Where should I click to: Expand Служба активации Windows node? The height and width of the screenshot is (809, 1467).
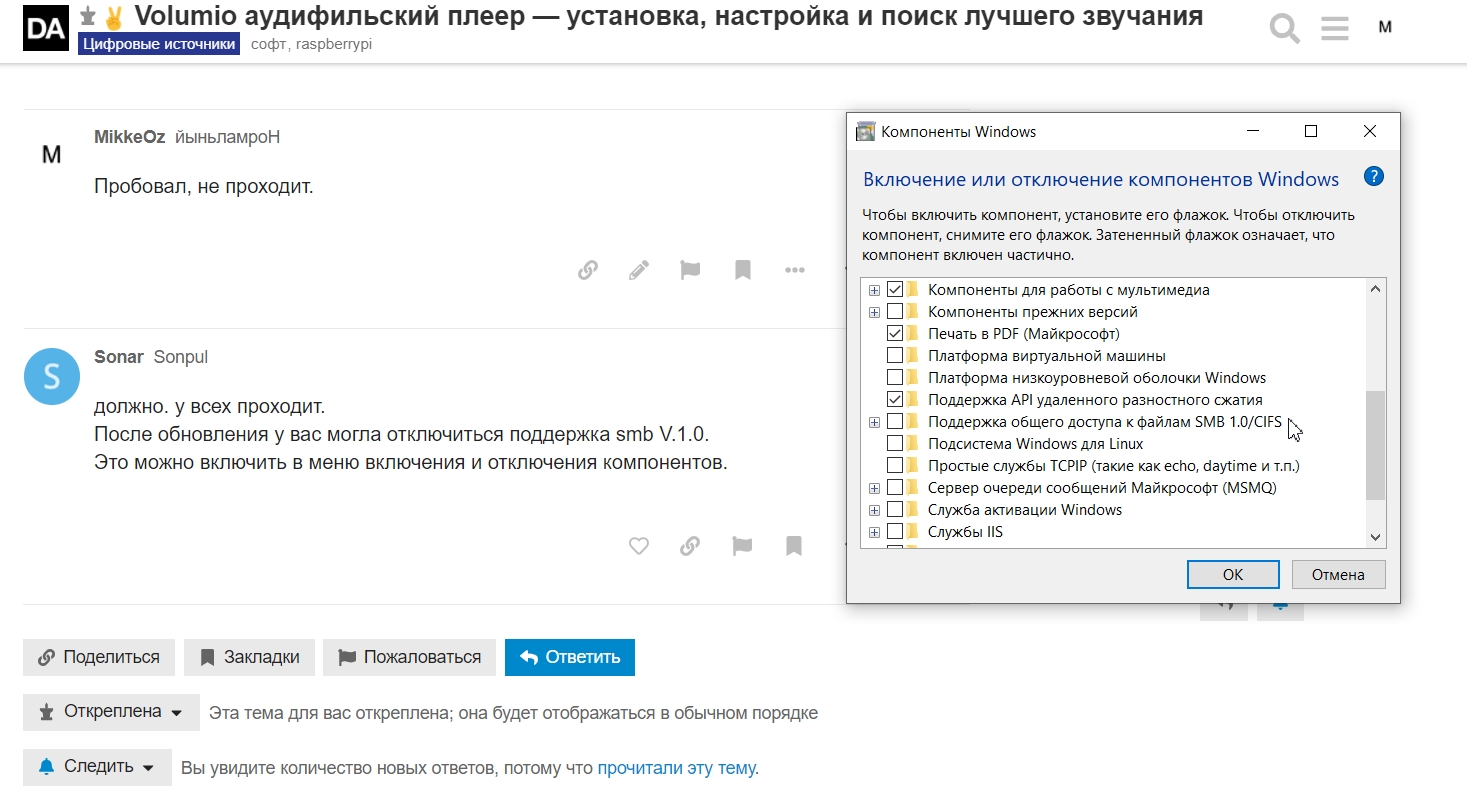(875, 510)
